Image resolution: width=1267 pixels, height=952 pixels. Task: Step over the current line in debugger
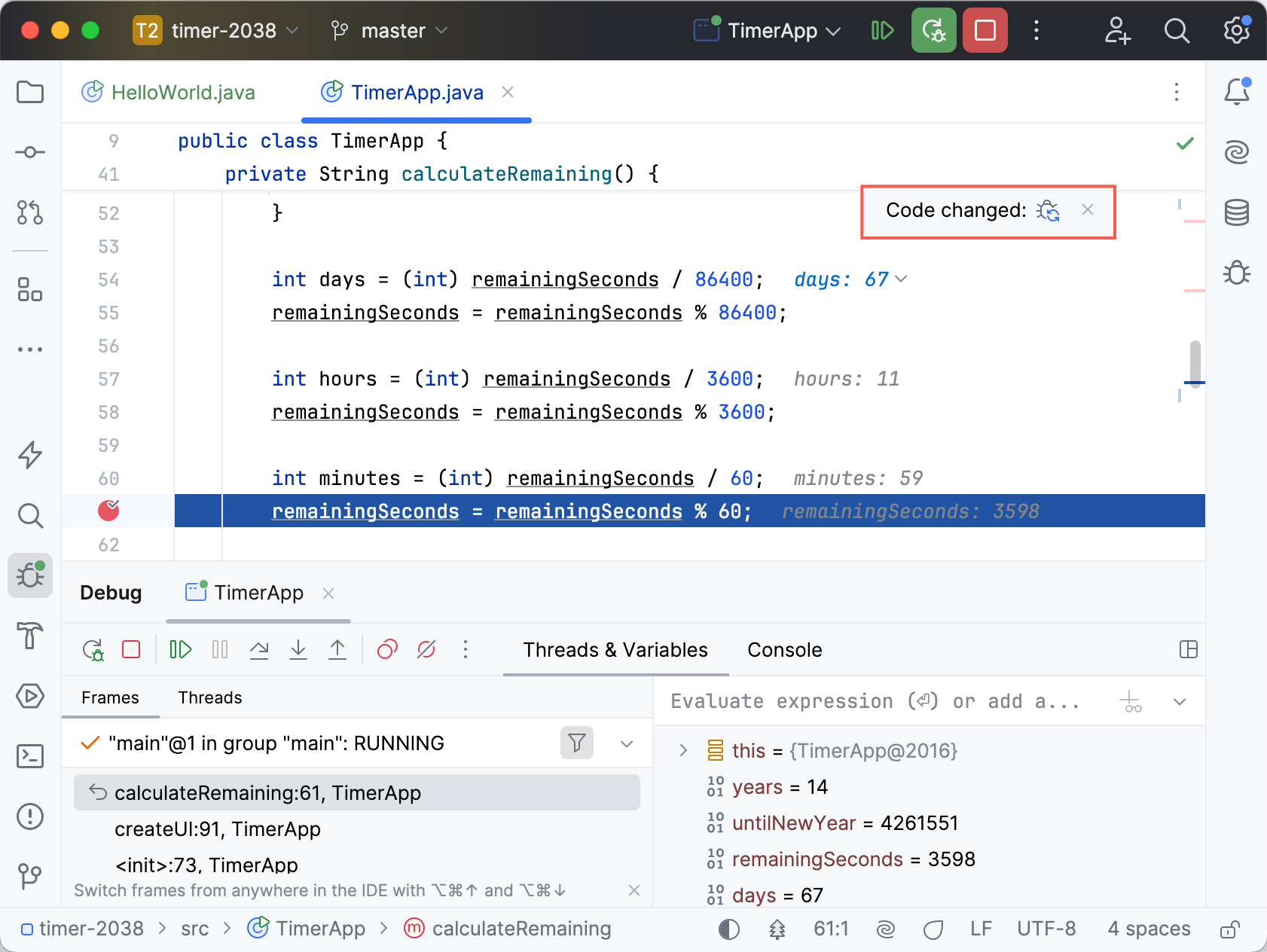pyautogui.click(x=258, y=649)
